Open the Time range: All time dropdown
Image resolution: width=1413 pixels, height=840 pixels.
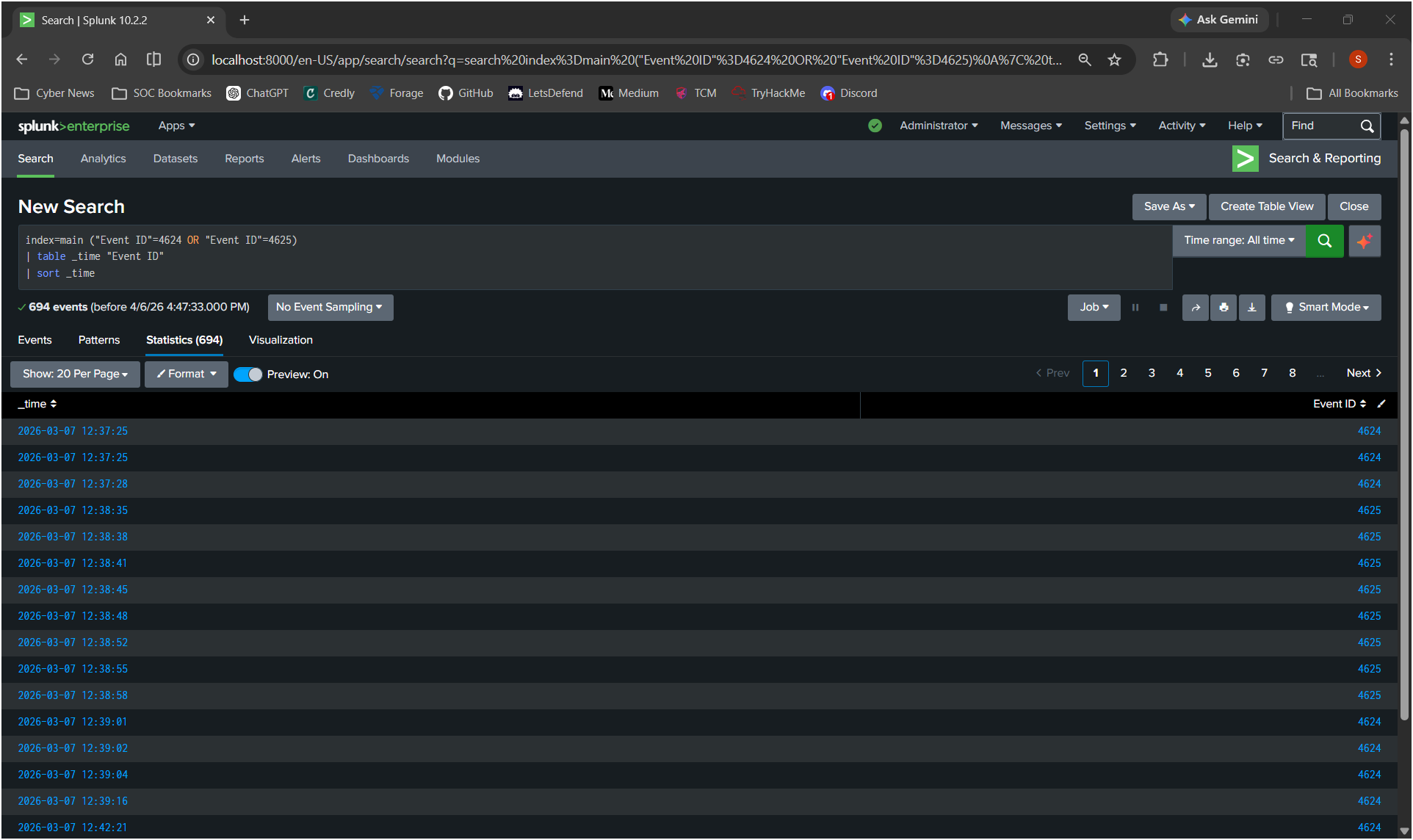click(1239, 241)
